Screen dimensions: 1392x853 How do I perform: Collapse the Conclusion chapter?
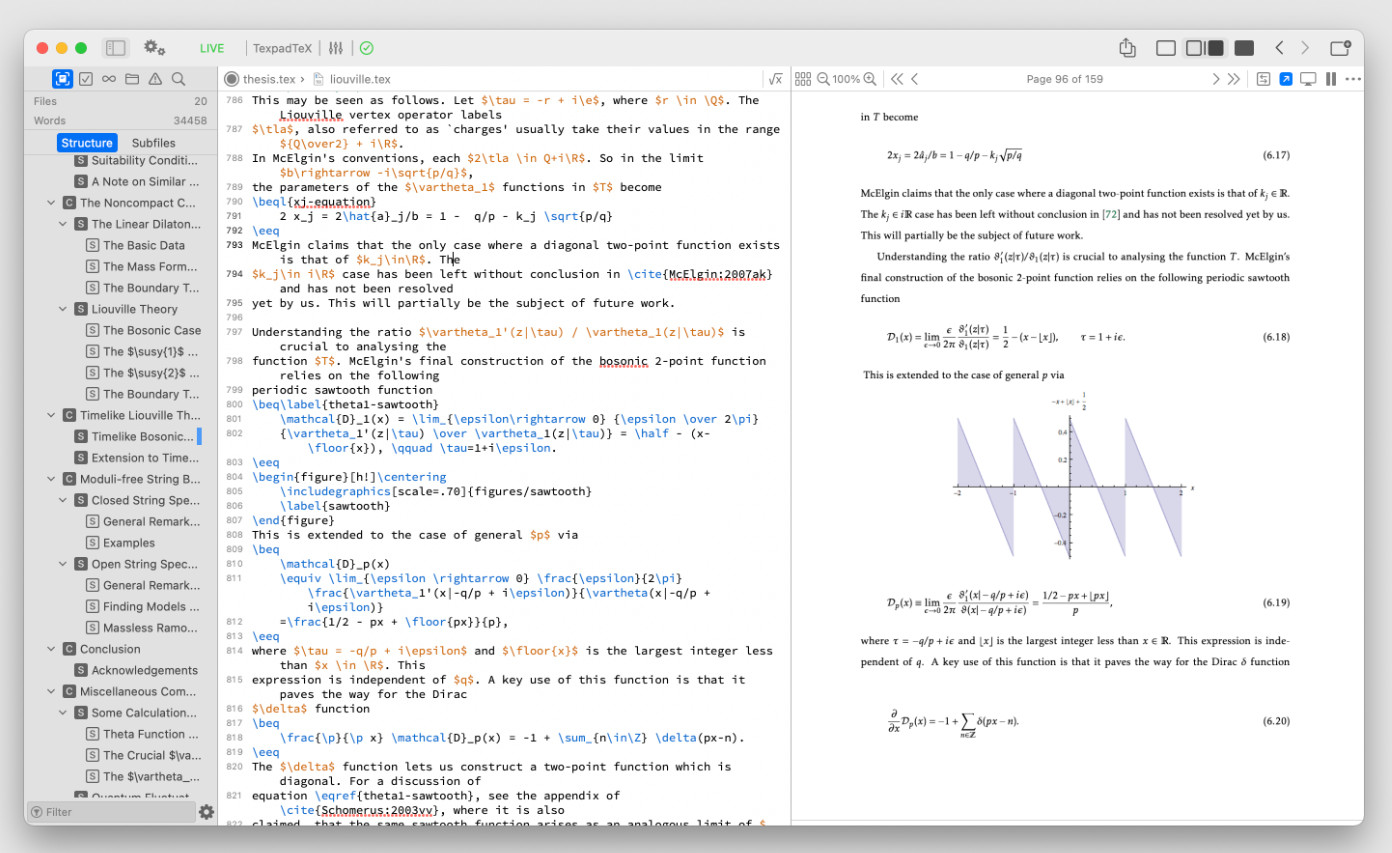51,649
